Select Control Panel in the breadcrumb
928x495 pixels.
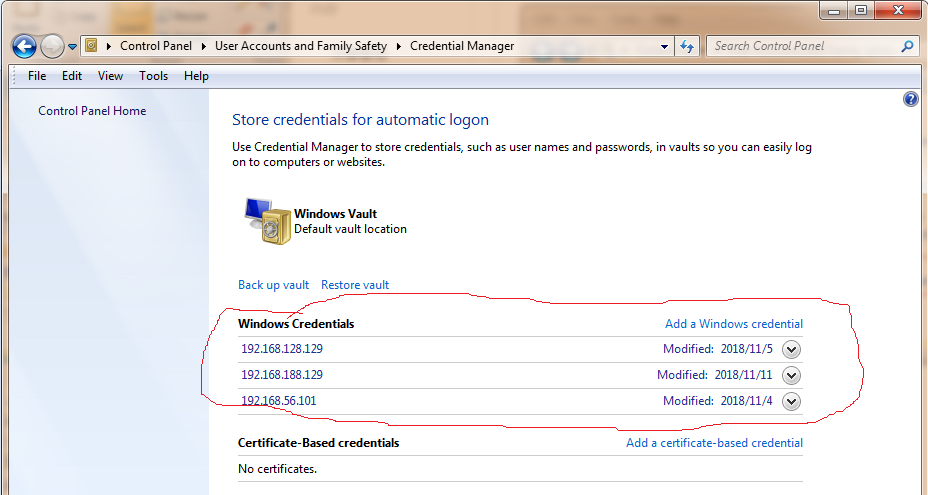pyautogui.click(x=156, y=46)
